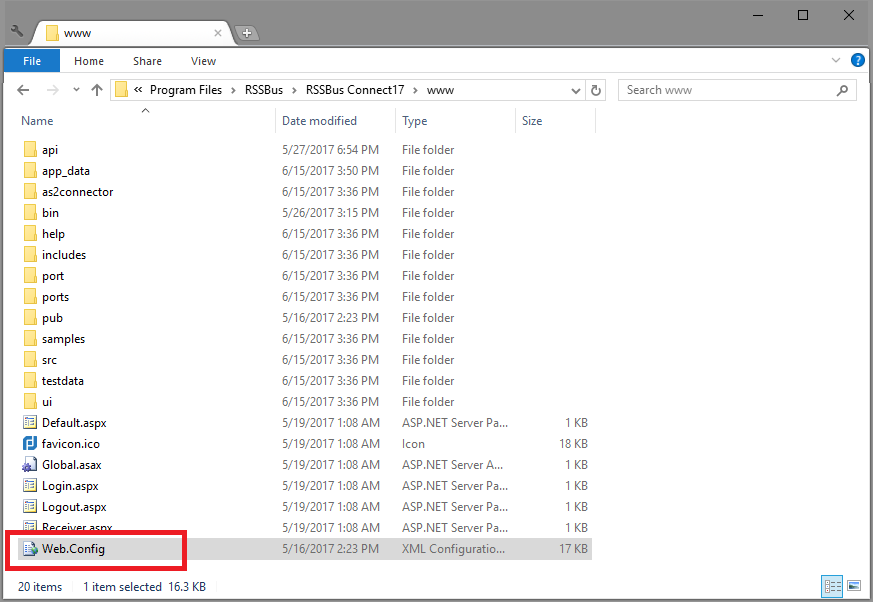873x602 pixels.
Task: Click the samples folder icon
Action: (x=30, y=339)
